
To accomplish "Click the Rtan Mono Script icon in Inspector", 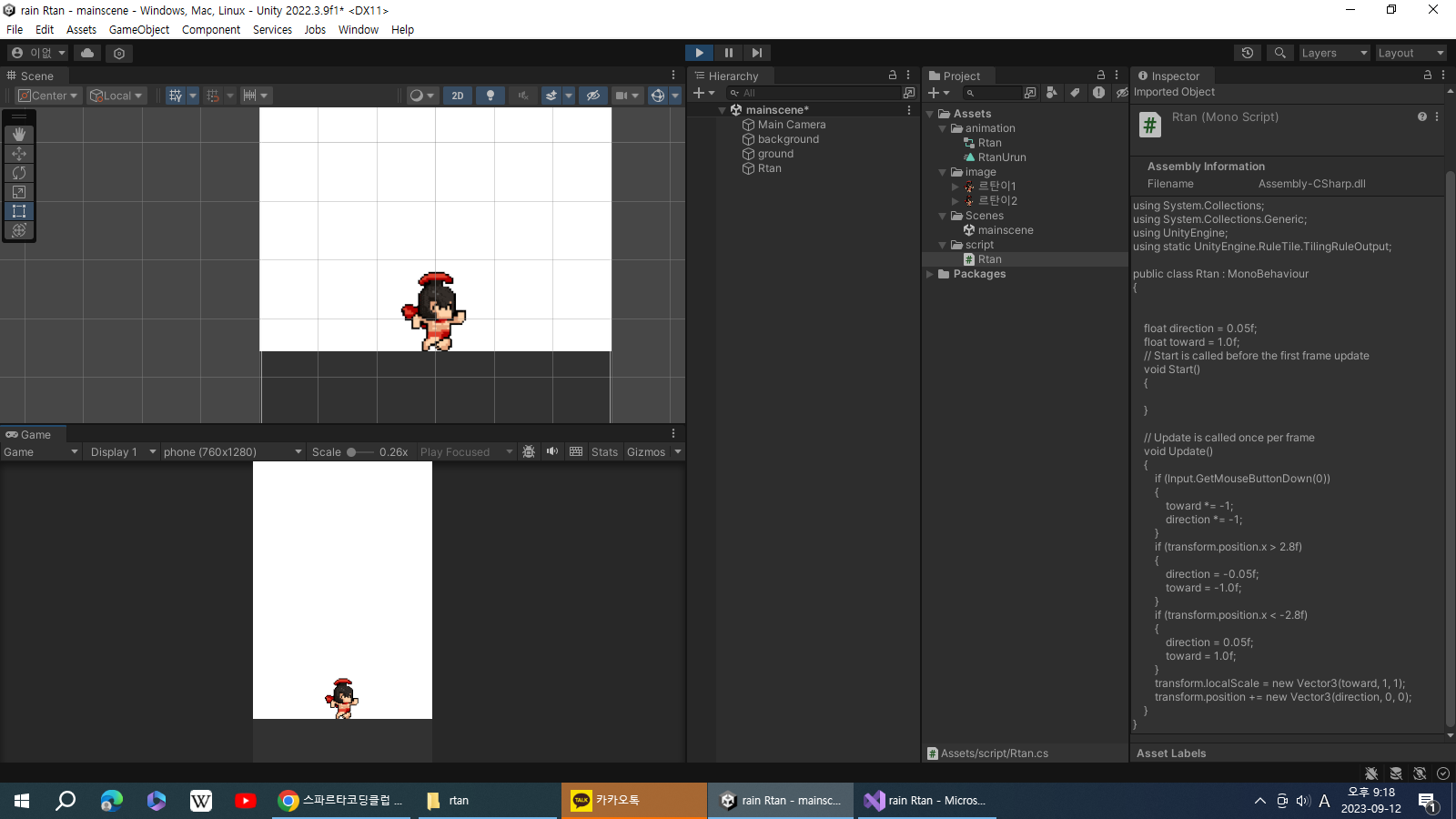I will pos(1150,125).
